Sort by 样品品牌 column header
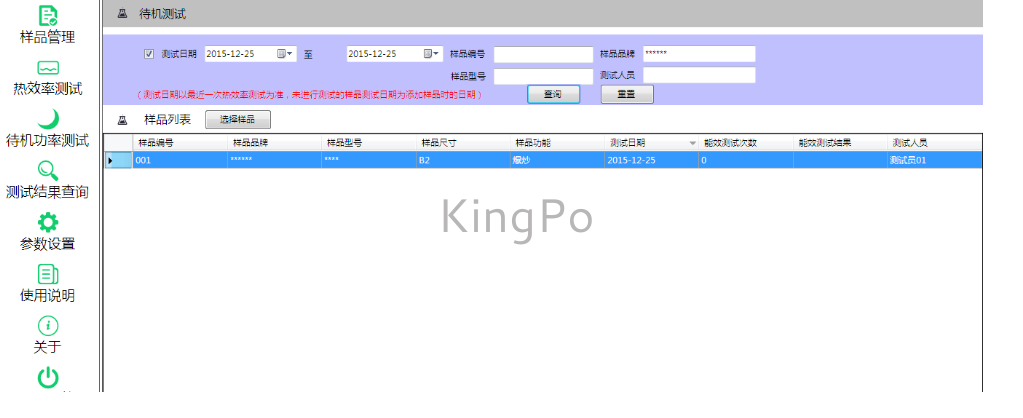1023x418 pixels. [x=274, y=143]
